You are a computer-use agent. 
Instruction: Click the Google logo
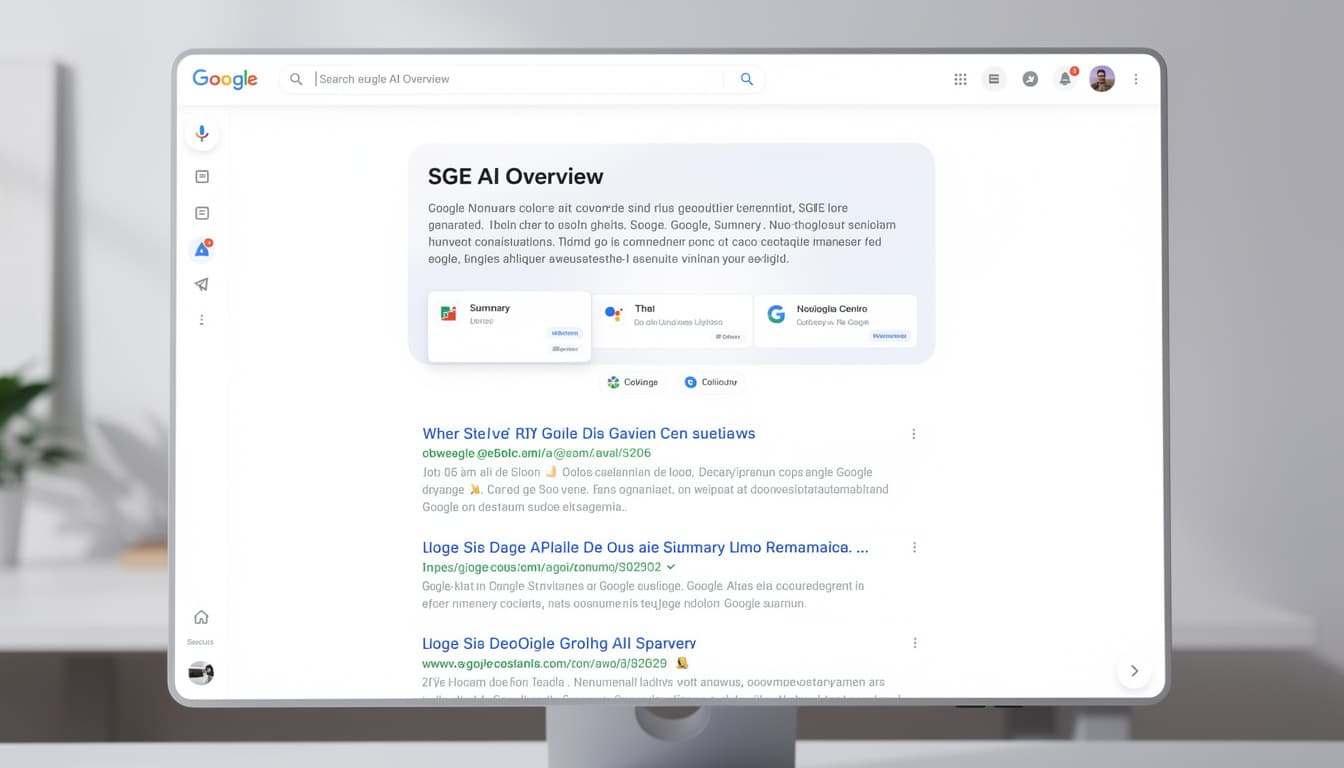225,79
